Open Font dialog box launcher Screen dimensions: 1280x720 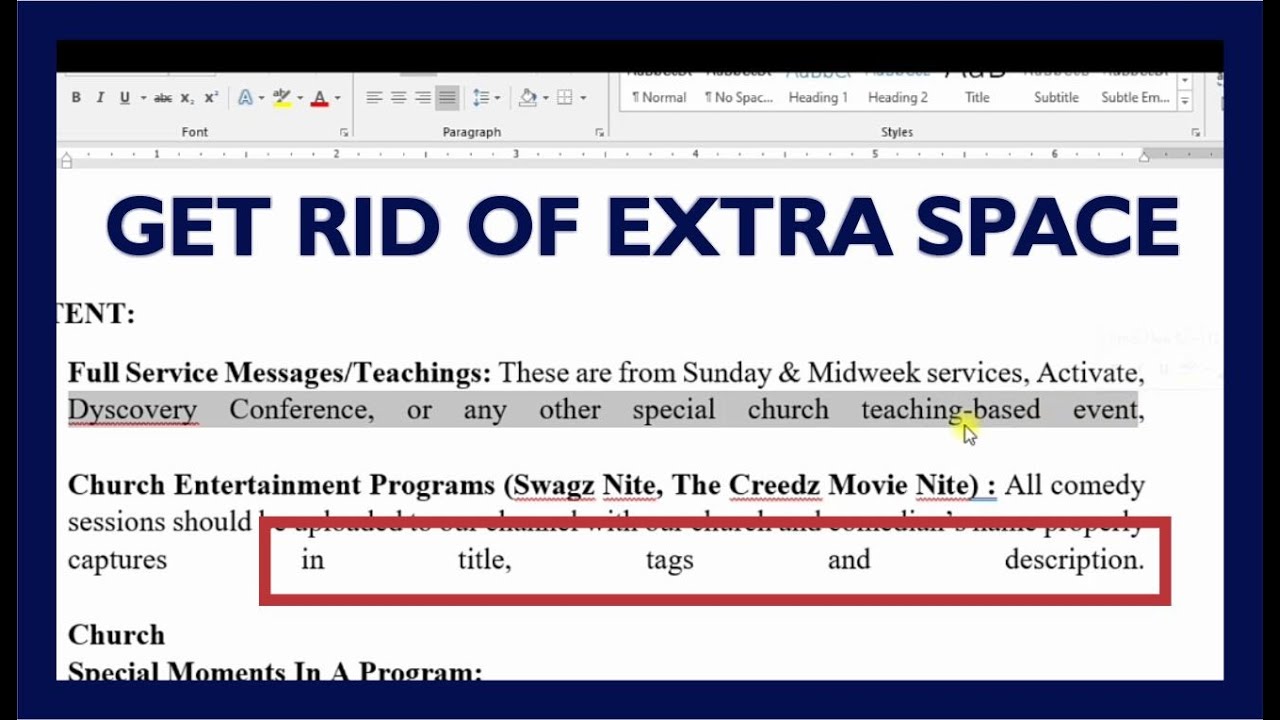(344, 132)
